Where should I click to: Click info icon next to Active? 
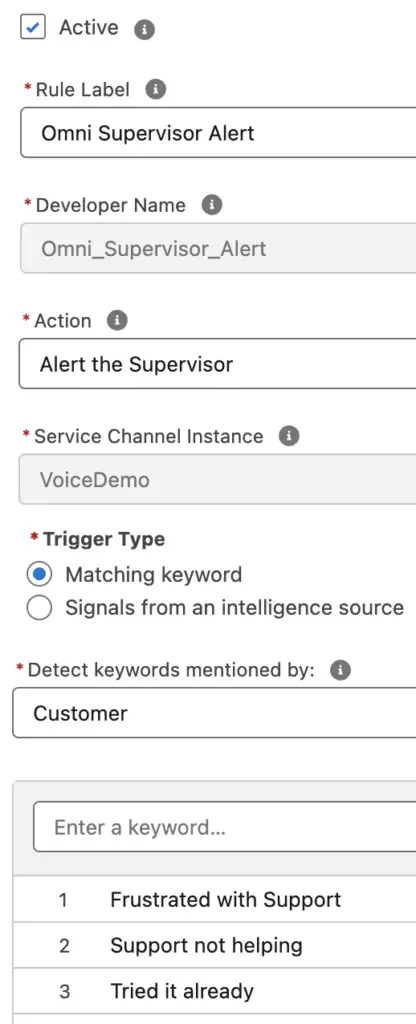pyautogui.click(x=144, y=29)
